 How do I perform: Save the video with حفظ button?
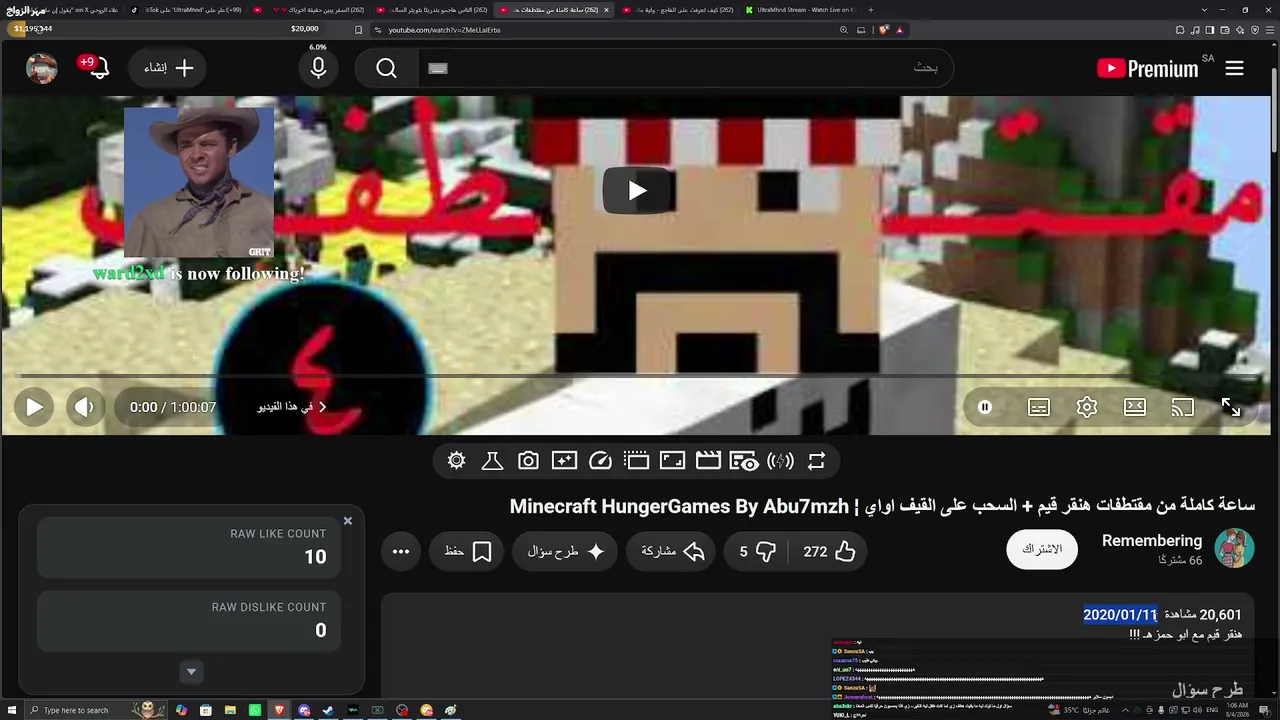[x=467, y=551]
